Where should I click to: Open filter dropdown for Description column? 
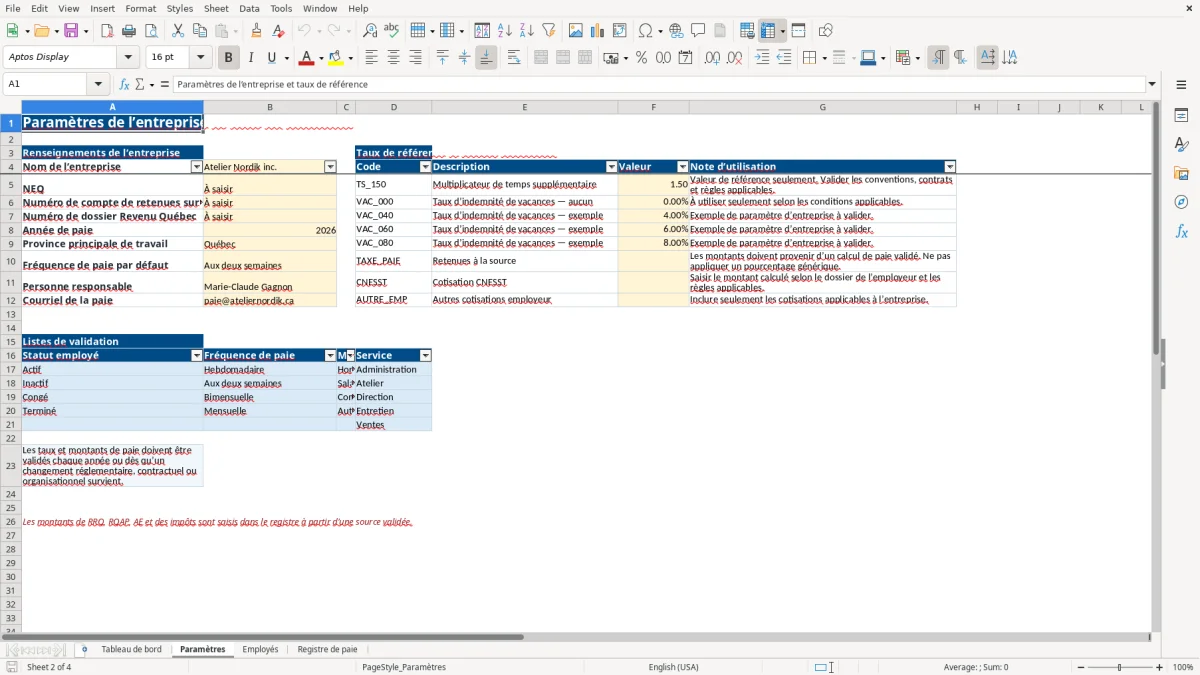(x=611, y=167)
